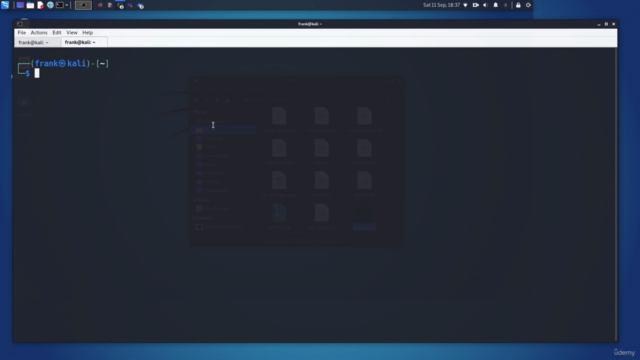Open the notifications bell icon
This screenshot has width=640, height=360.
coord(496,5)
